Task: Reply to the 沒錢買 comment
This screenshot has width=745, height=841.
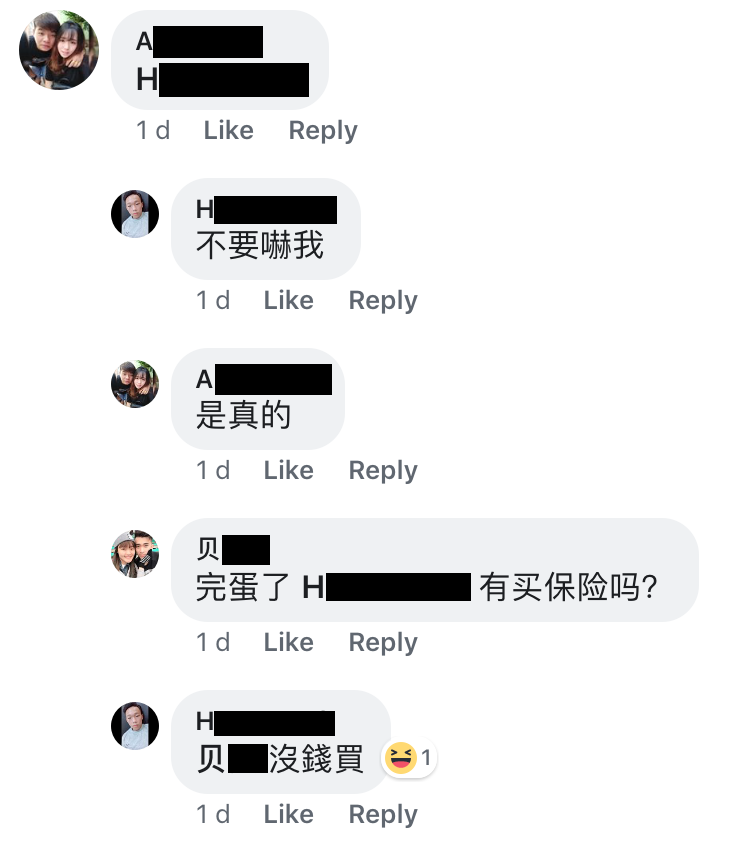Action: (383, 815)
